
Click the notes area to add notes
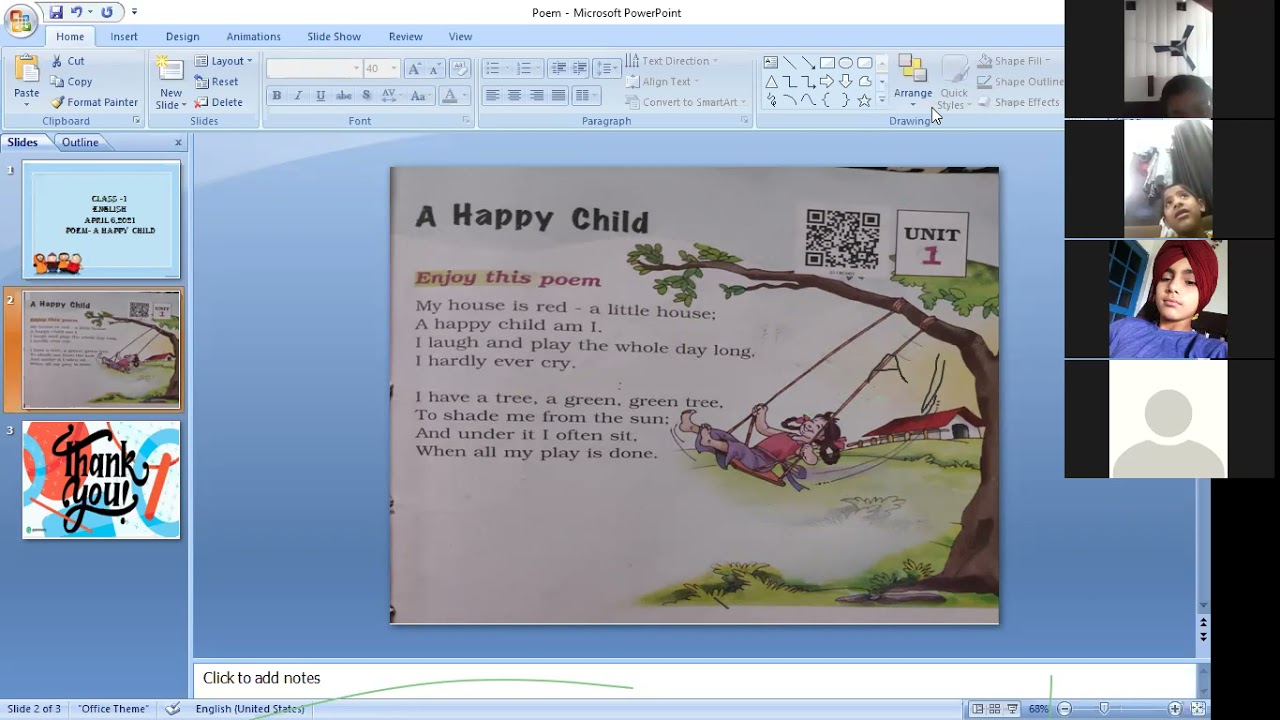coord(694,678)
